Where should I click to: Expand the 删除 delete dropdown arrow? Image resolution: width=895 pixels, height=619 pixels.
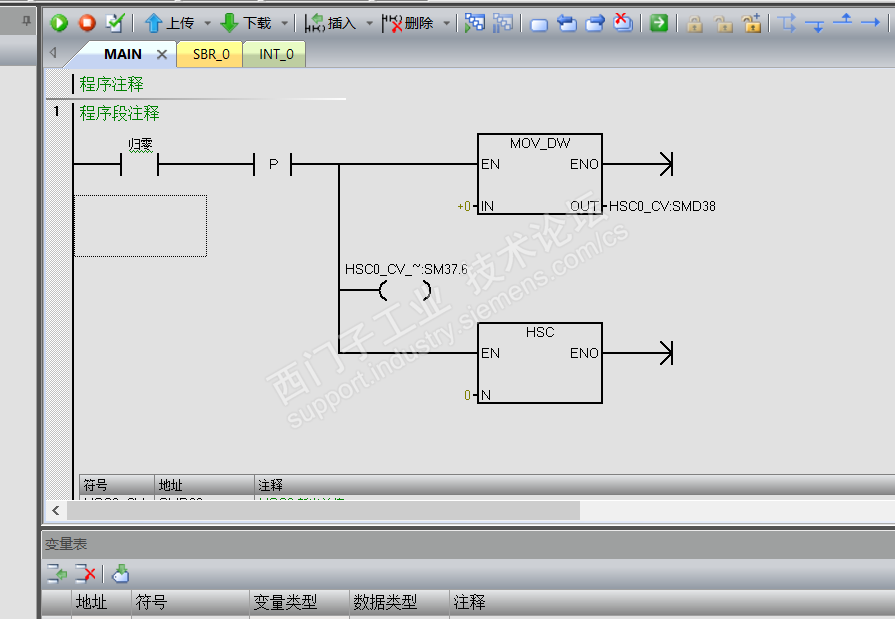[446, 23]
